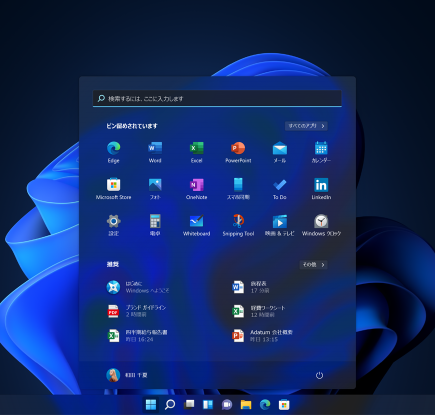The image size is (435, 415).
Task: Expand その他 (More) recommended items
Action: 313,264
